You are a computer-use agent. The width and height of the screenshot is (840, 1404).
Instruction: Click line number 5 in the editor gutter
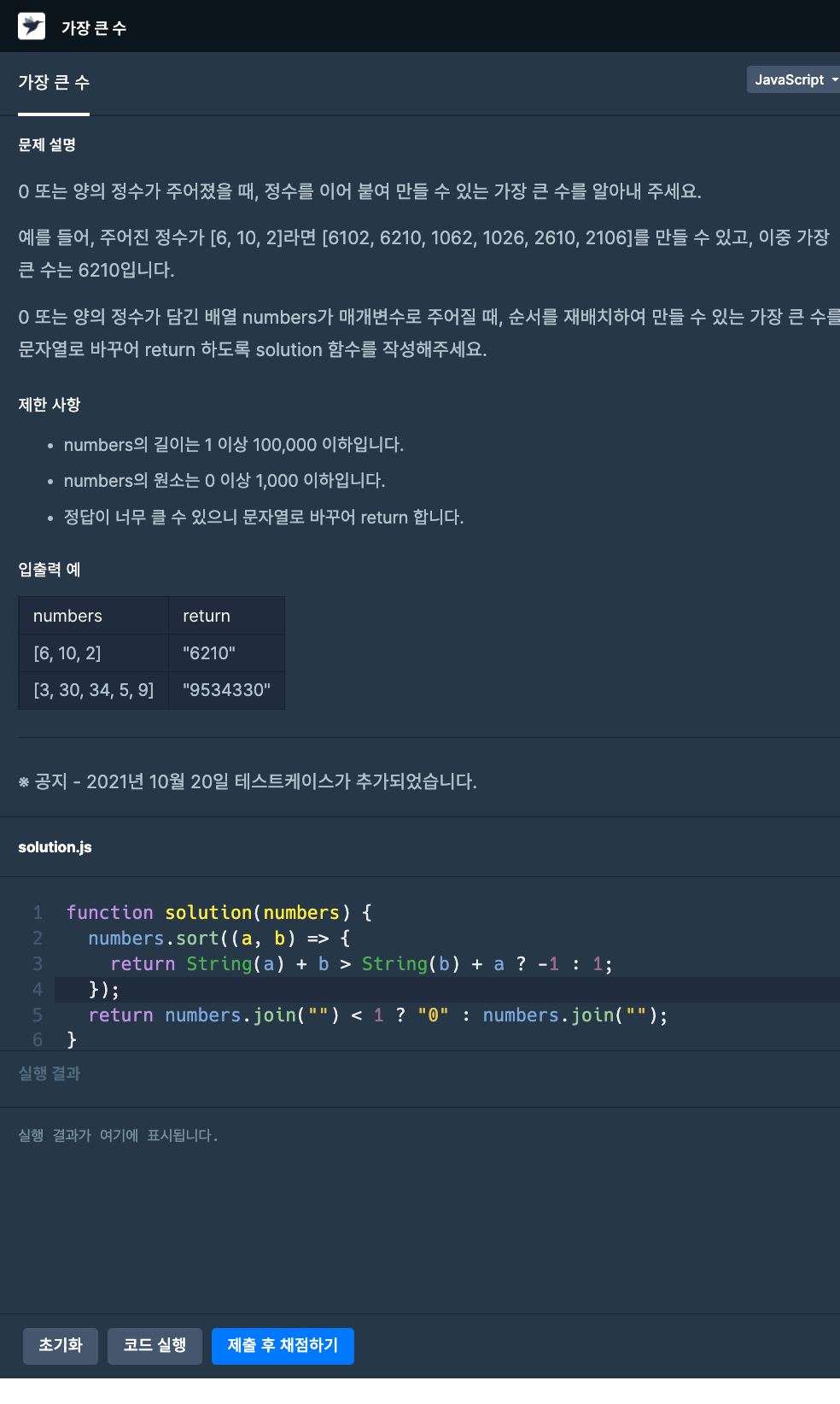pyautogui.click(x=38, y=1015)
